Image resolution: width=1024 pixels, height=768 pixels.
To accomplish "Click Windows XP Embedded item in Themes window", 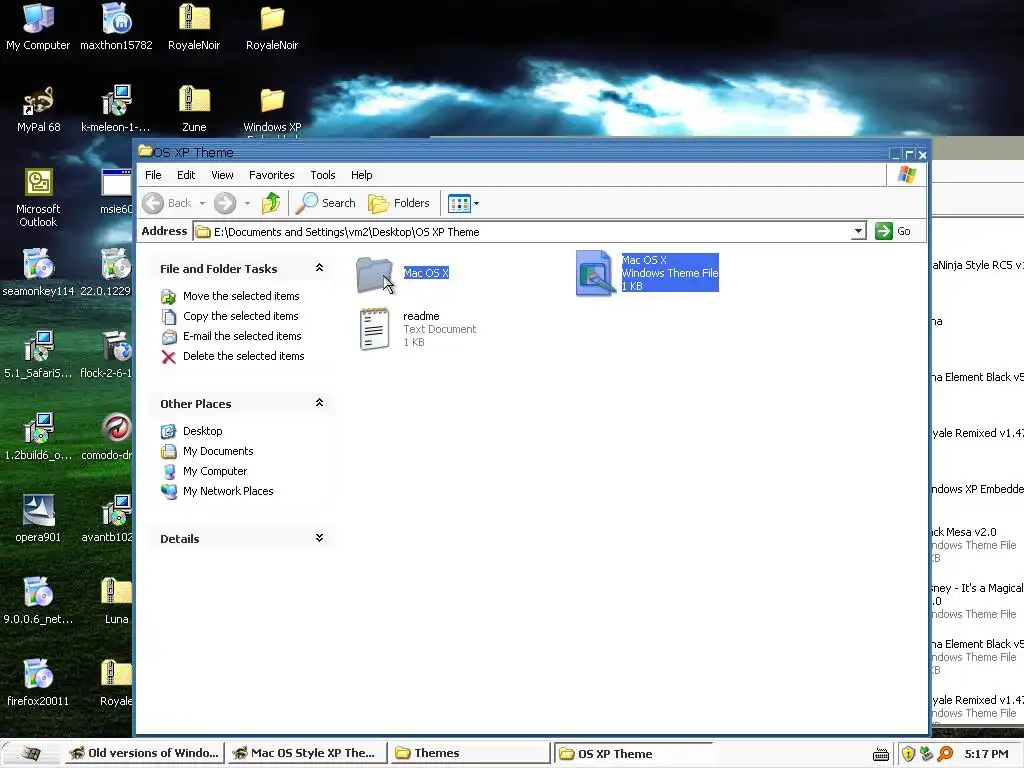I will (x=978, y=489).
